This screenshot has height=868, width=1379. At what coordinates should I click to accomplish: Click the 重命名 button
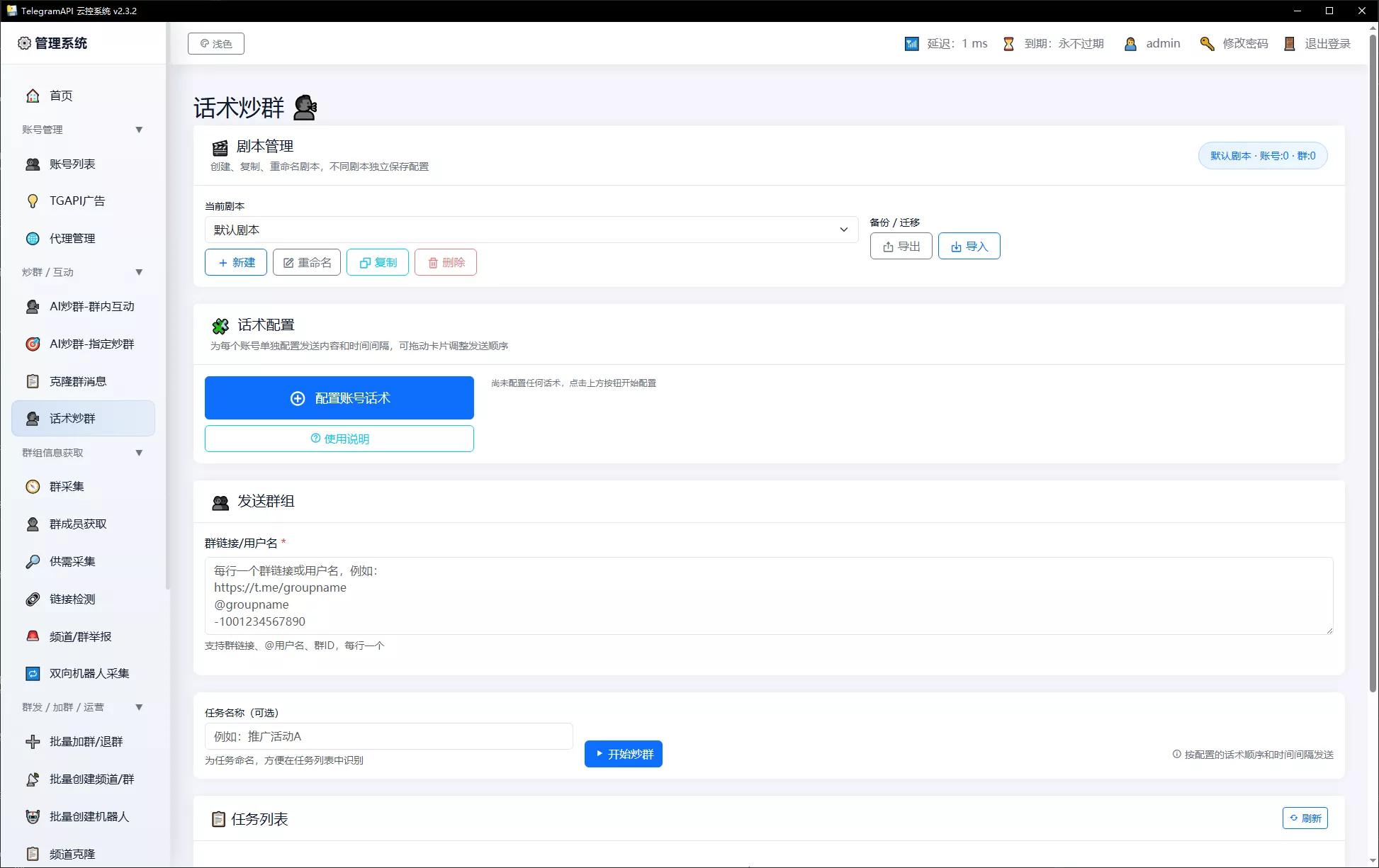[307, 262]
